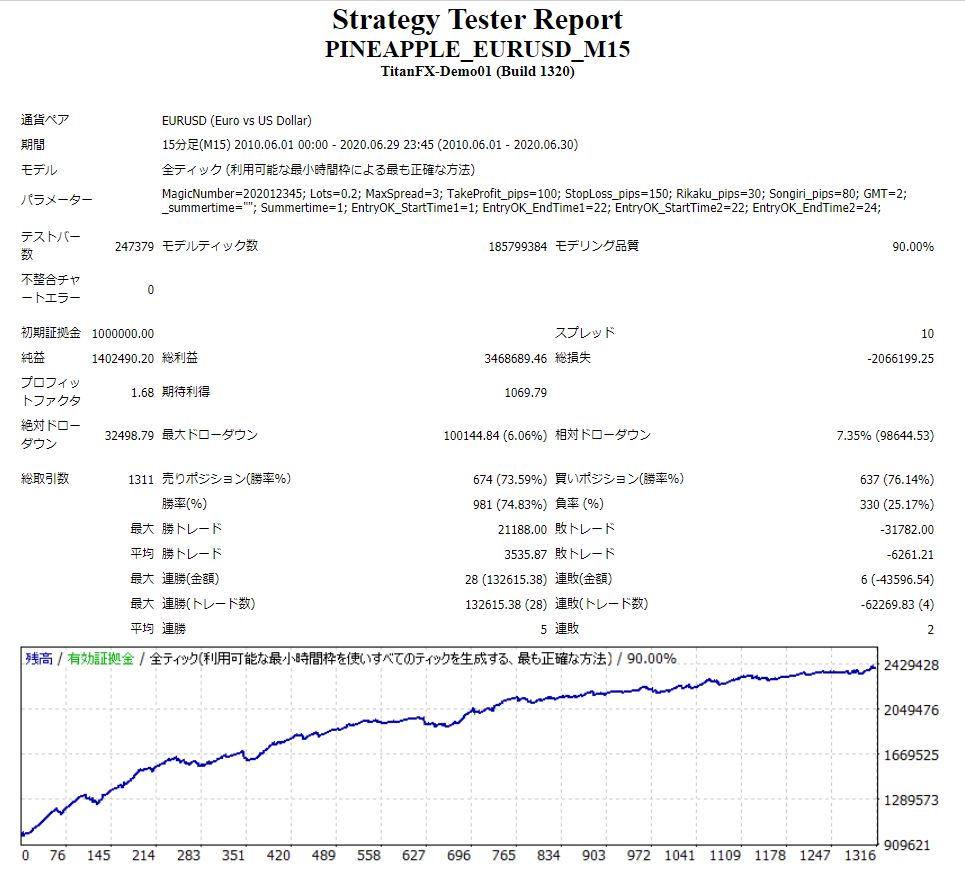Viewport: 965px width, 871px height.
Task: Click the 通貨ペア label
Action: [45, 119]
